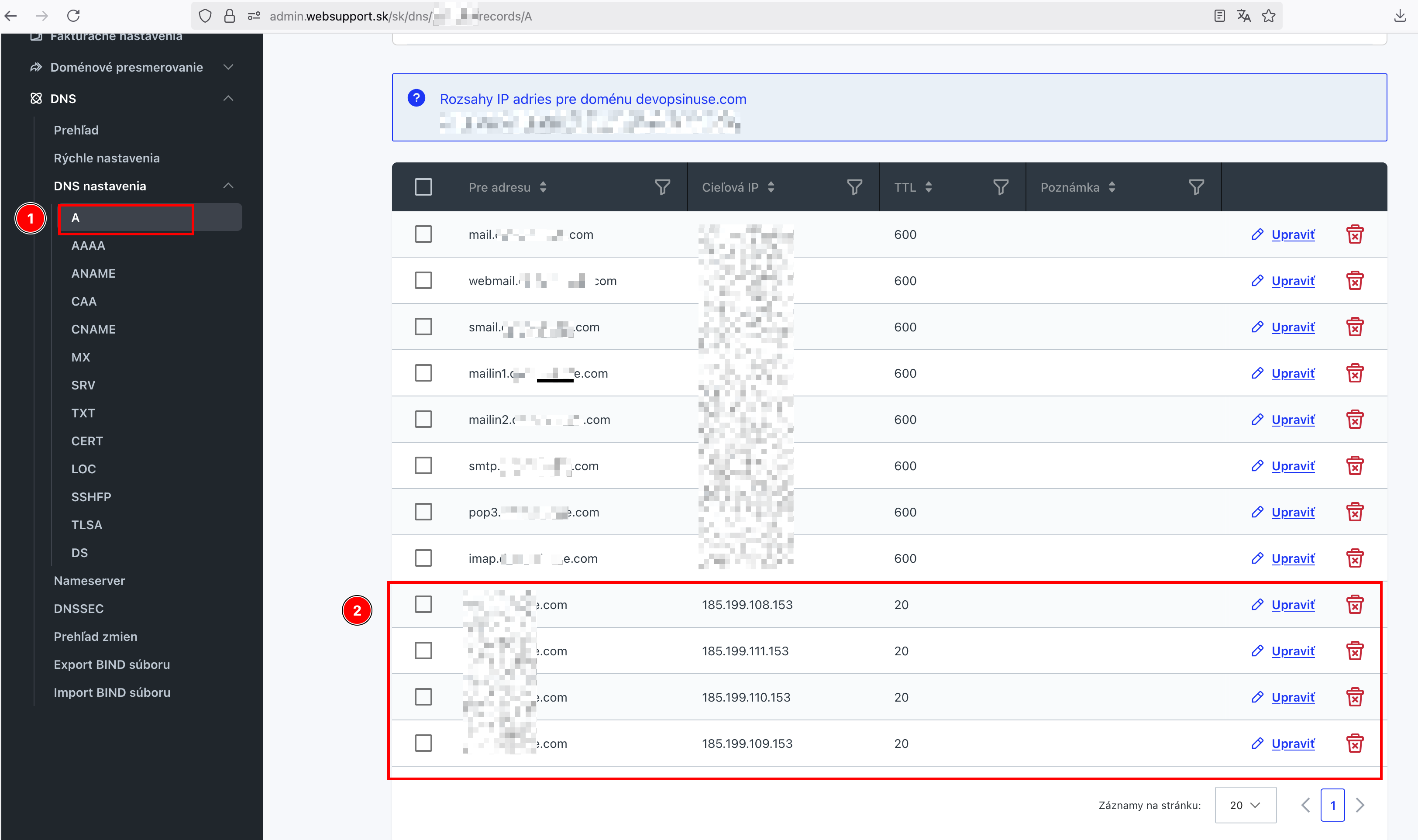Open filter for Cieľová IP column

(854, 187)
